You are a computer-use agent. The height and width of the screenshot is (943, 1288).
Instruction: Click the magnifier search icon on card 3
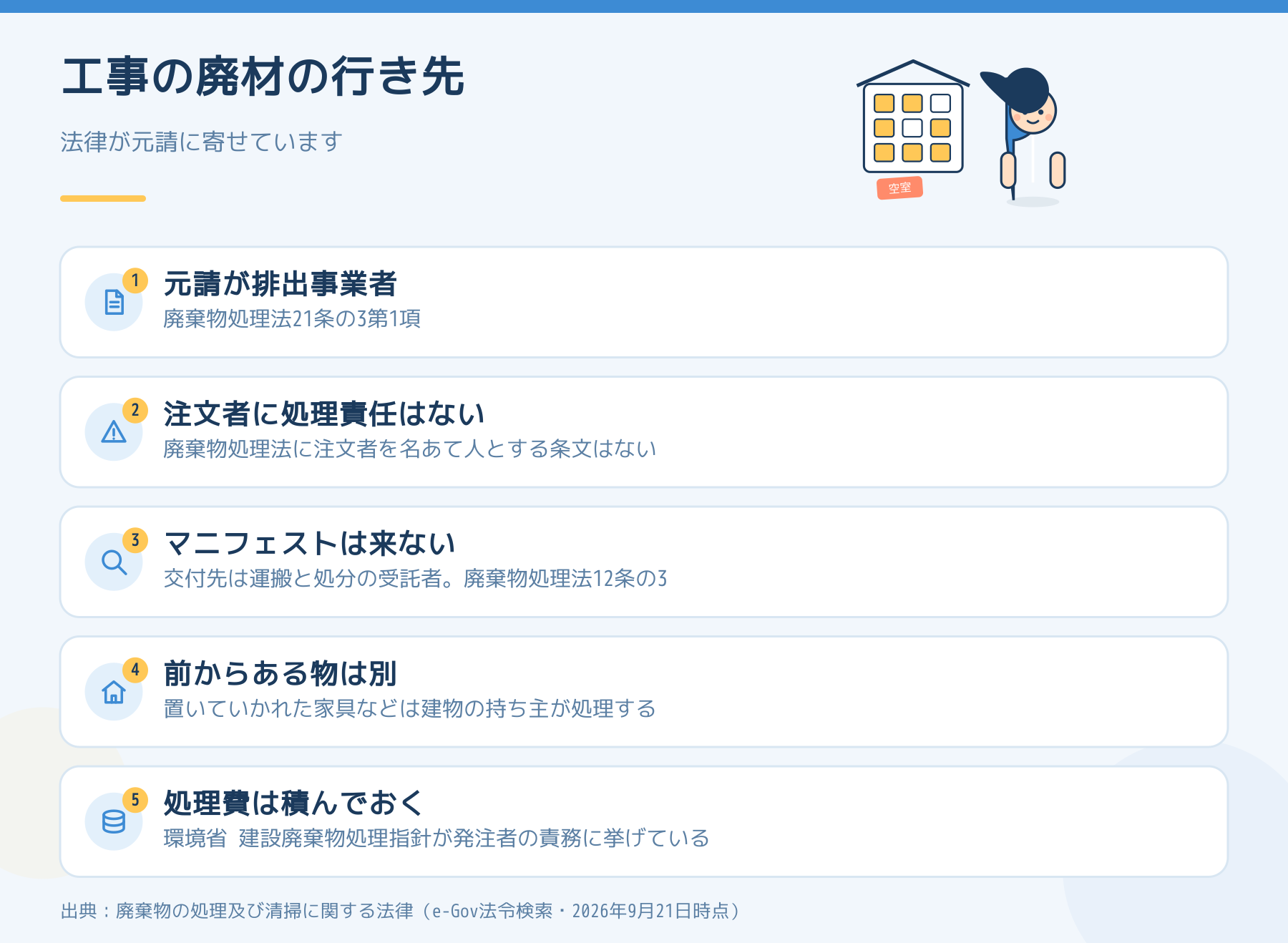pos(114,562)
